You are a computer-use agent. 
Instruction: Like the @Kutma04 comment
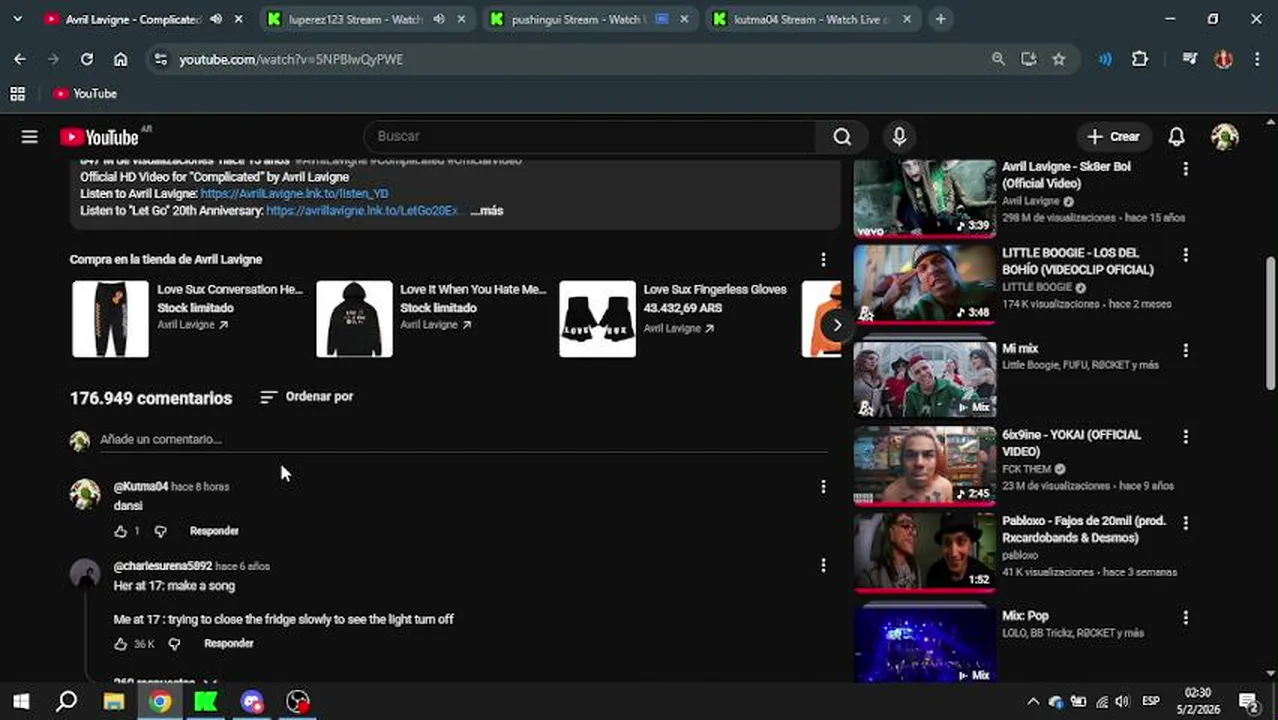[x=121, y=531]
